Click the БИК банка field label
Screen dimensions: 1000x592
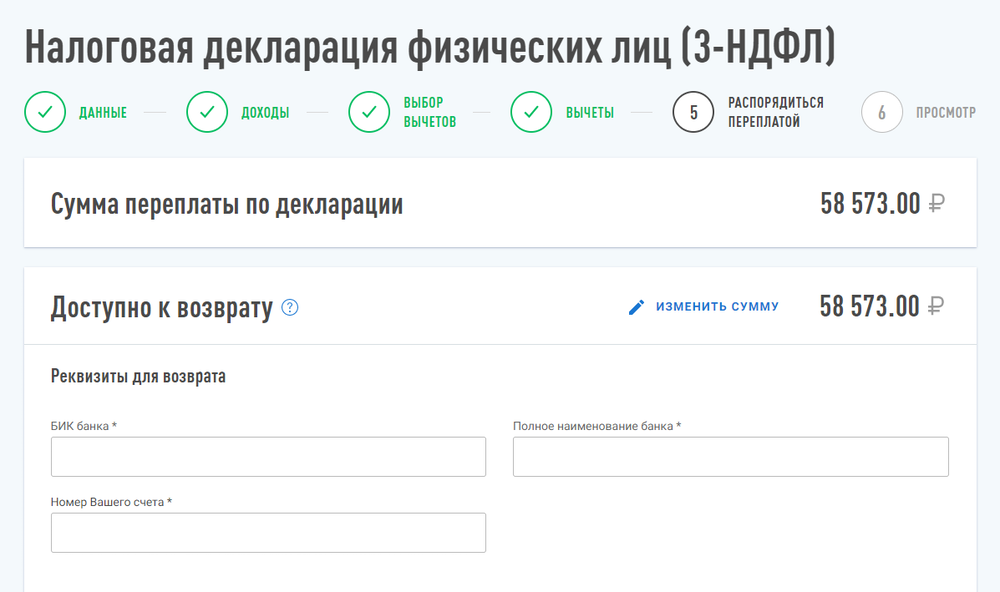(84, 426)
